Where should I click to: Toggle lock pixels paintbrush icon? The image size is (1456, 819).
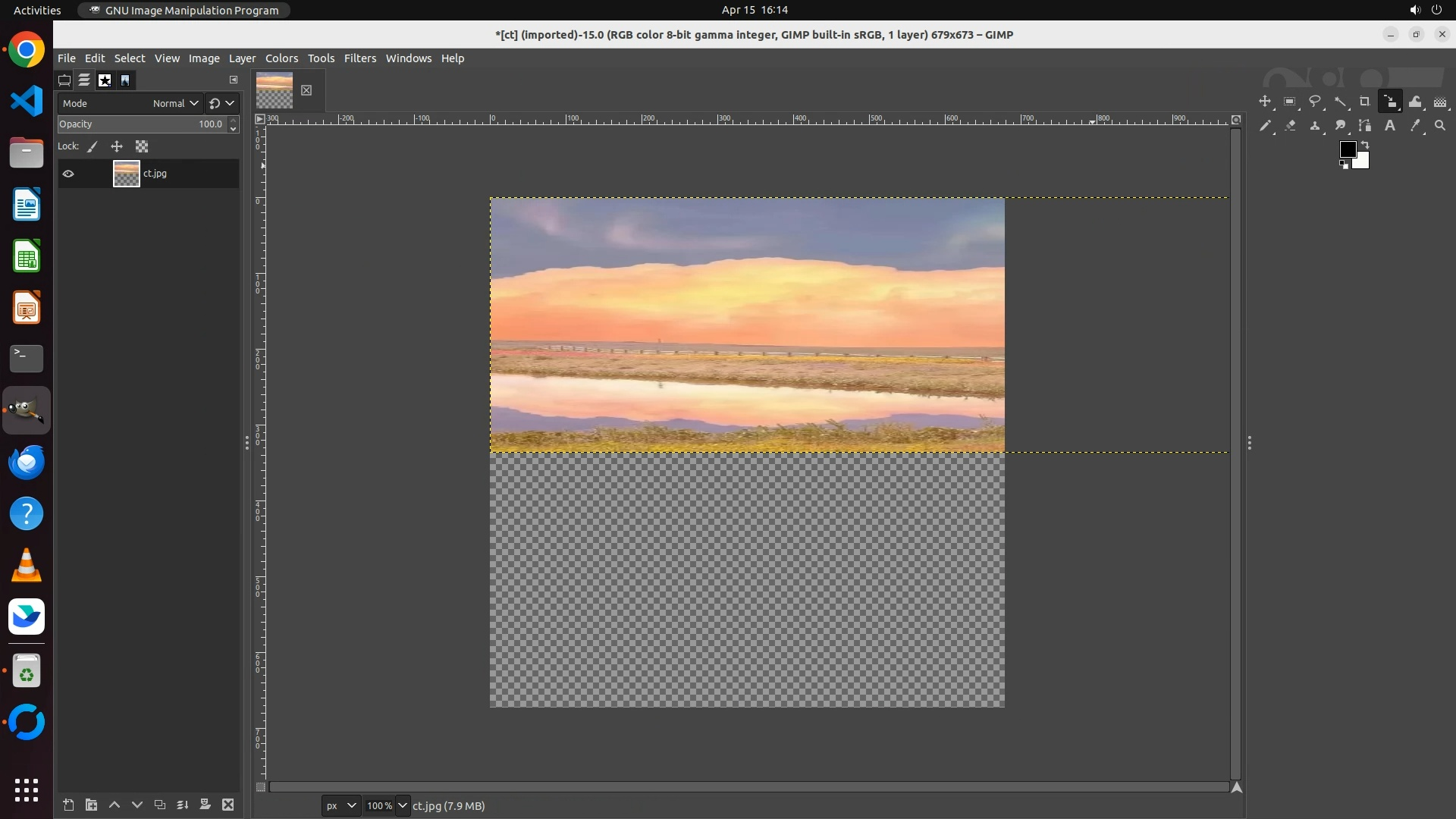tap(93, 146)
